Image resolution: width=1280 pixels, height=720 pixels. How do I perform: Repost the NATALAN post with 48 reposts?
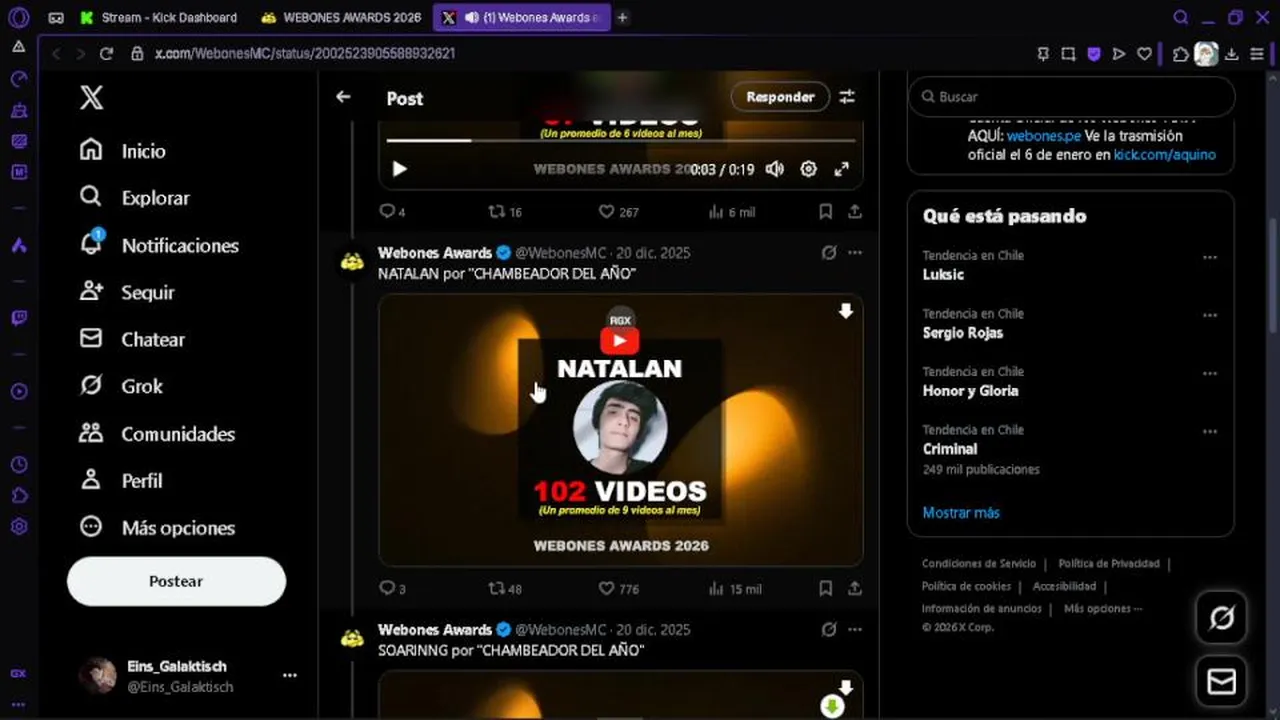505,589
